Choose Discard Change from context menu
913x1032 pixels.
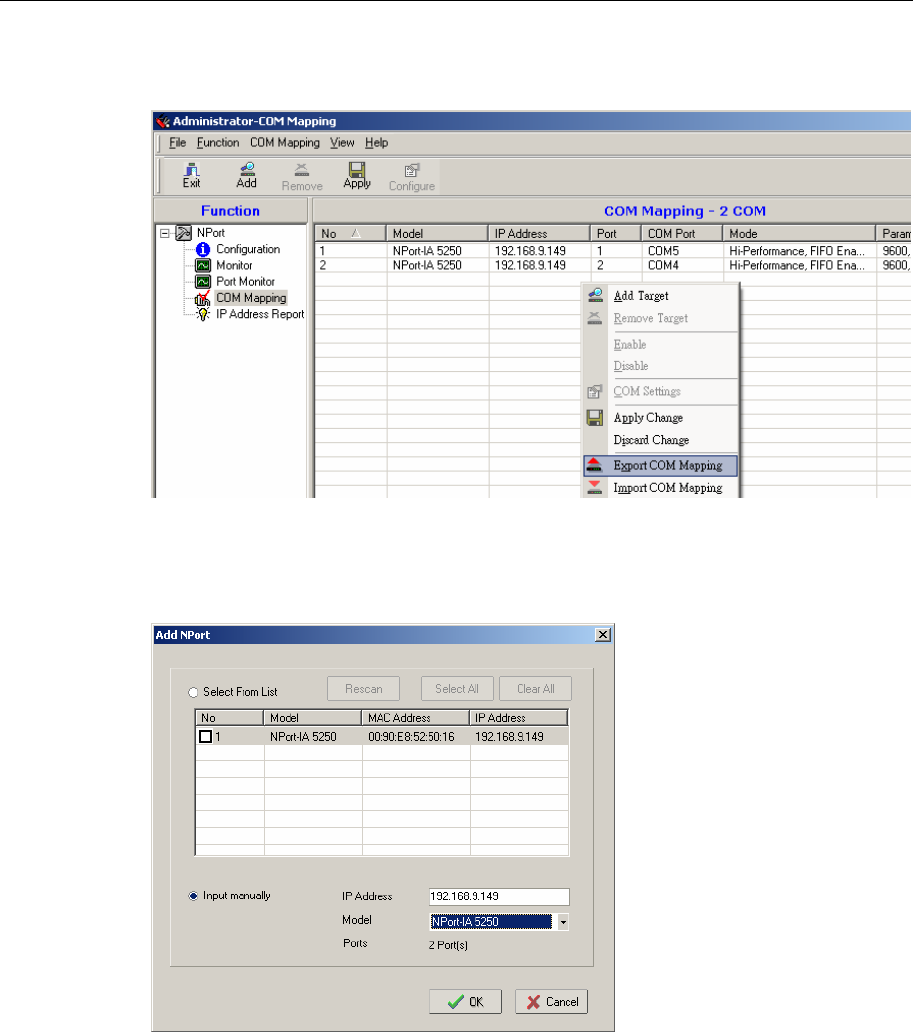click(660, 440)
